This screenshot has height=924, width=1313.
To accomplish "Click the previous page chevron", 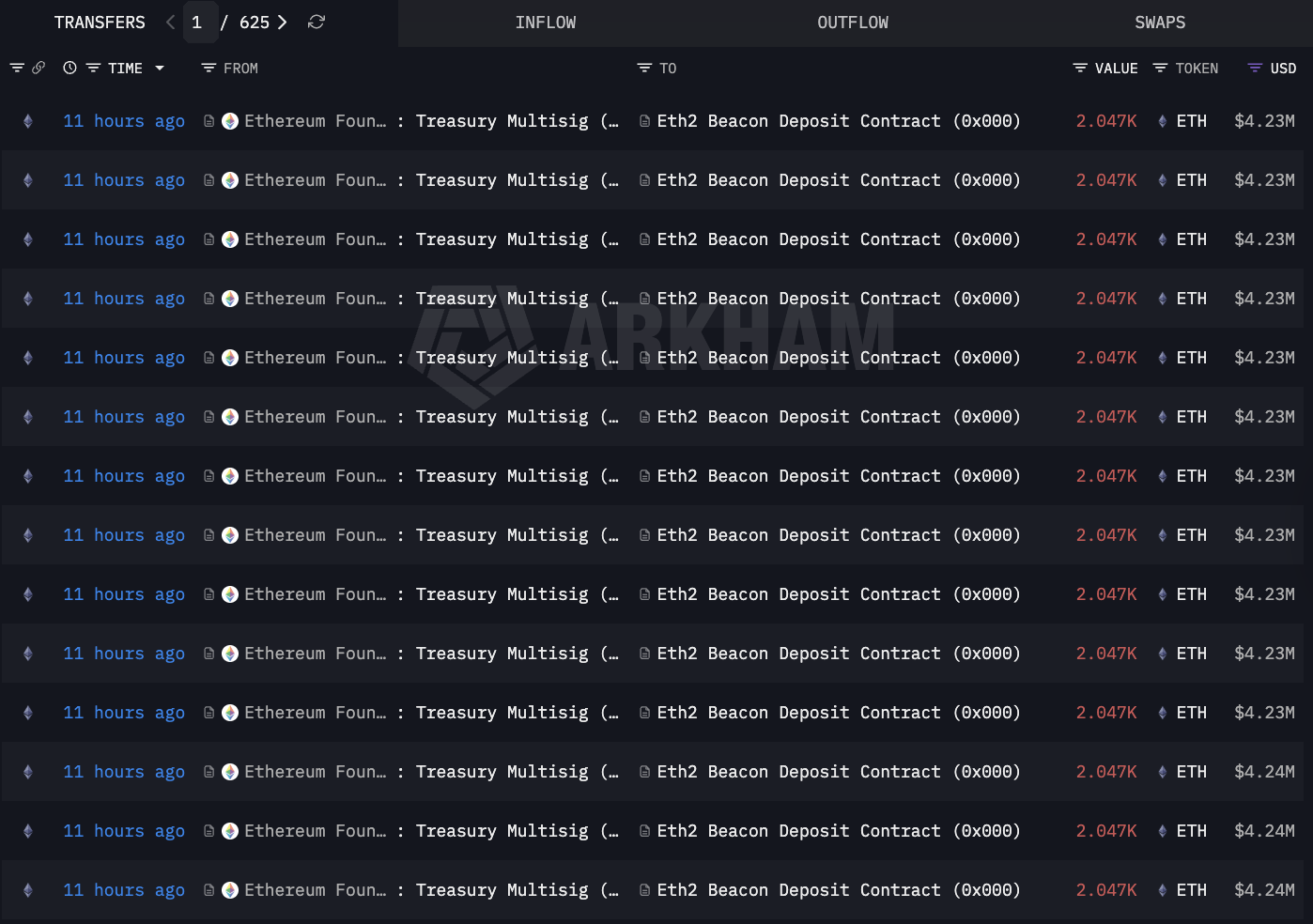I will tap(169, 22).
